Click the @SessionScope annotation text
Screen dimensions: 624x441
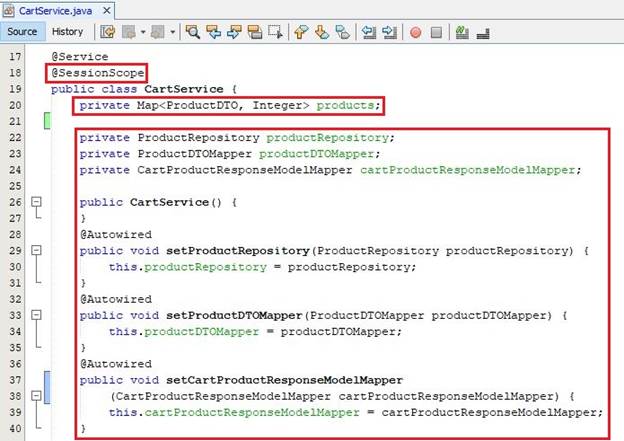coord(98,73)
